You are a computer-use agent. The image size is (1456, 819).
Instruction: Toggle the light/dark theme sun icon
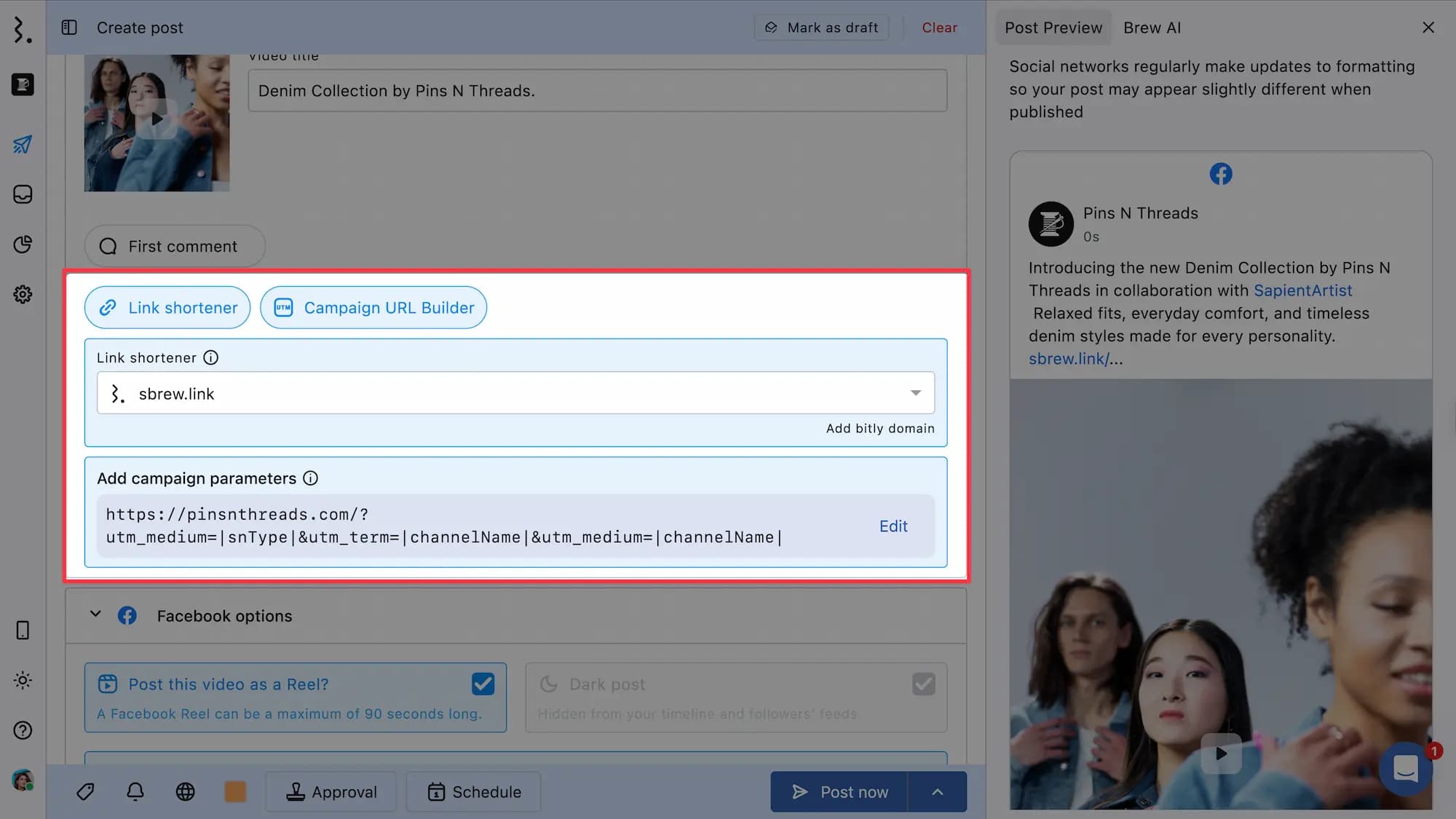point(23,681)
